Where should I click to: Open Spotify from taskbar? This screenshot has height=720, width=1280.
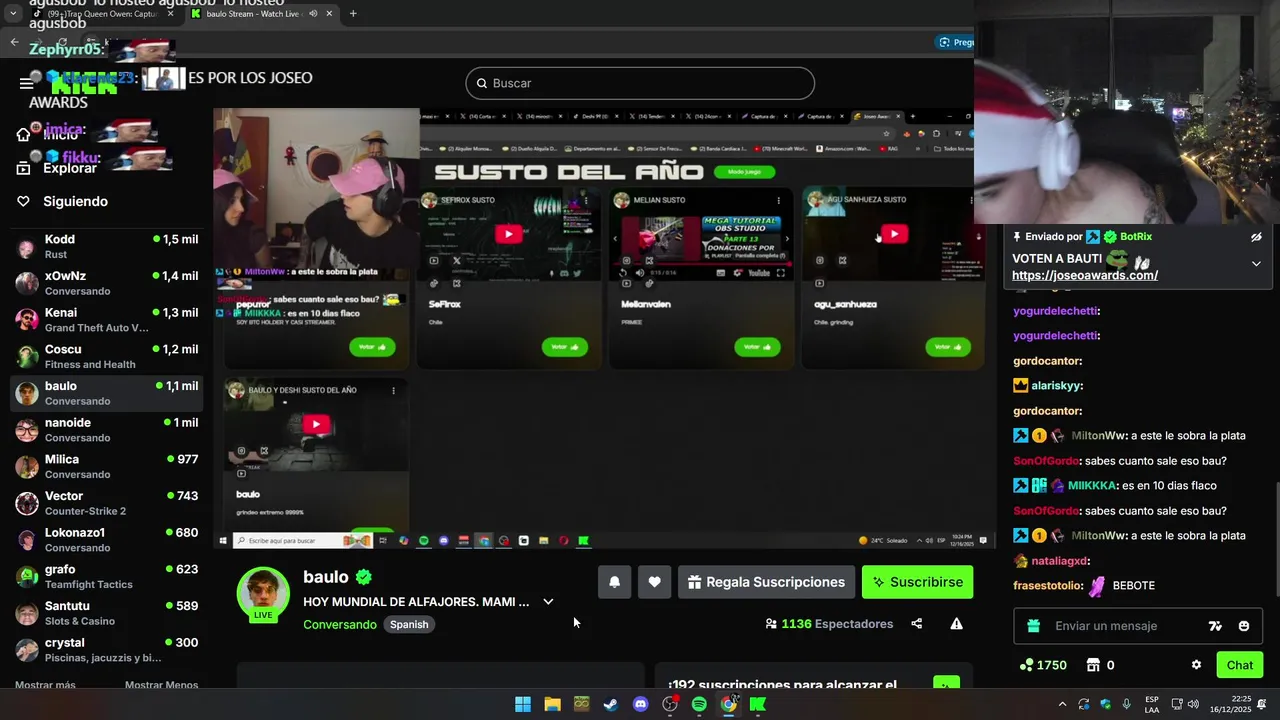click(699, 704)
